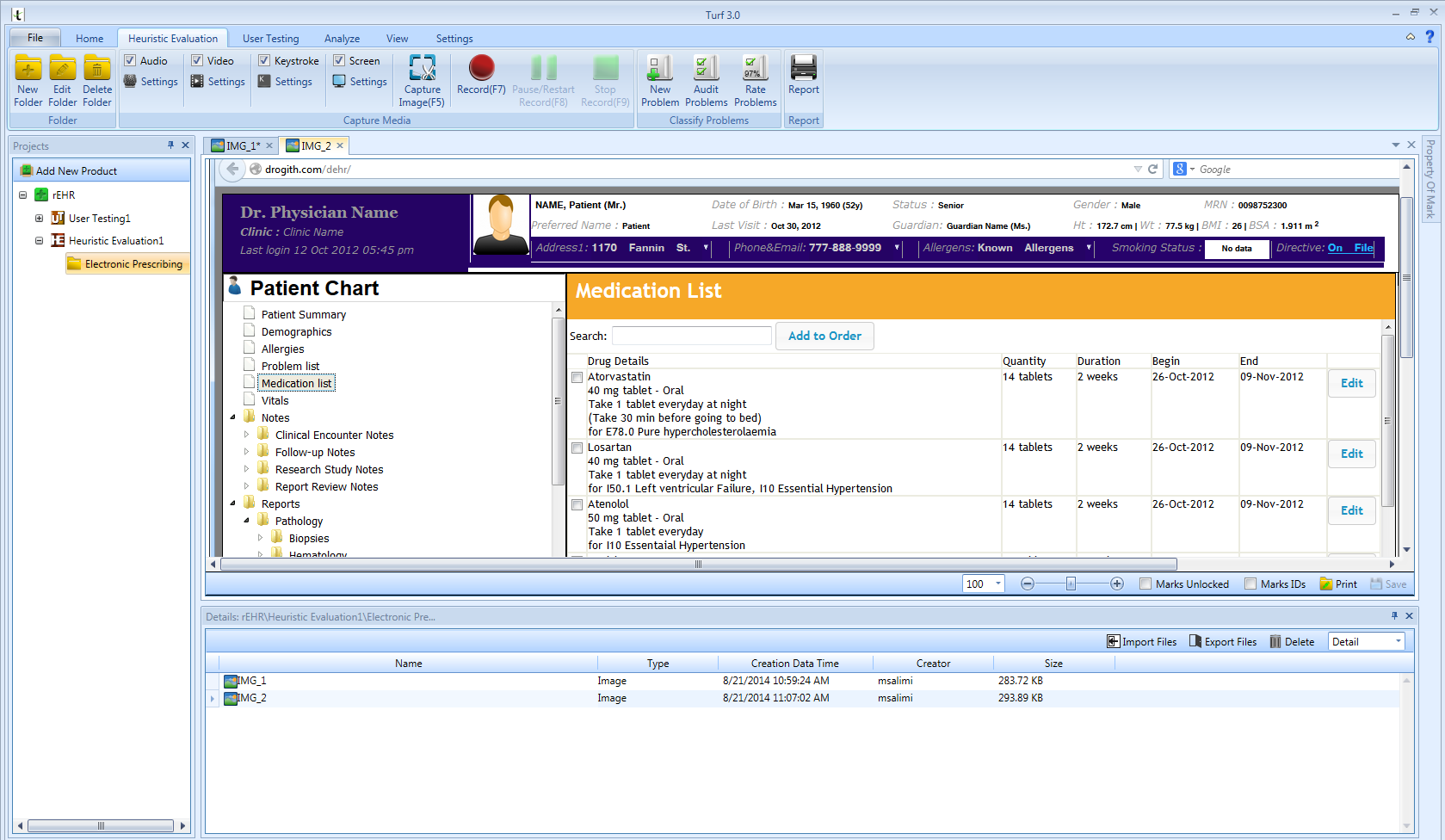This screenshot has width=1445, height=840.
Task: Start recording with the Record button
Action: pos(481,69)
